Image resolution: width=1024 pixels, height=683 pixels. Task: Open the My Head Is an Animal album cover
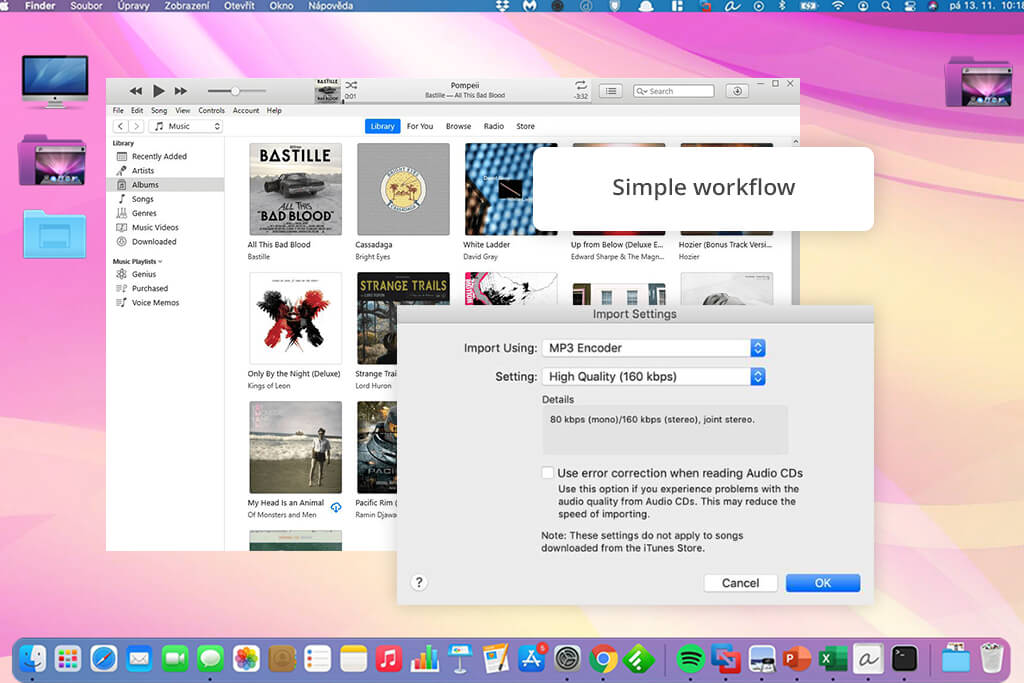[x=295, y=447]
